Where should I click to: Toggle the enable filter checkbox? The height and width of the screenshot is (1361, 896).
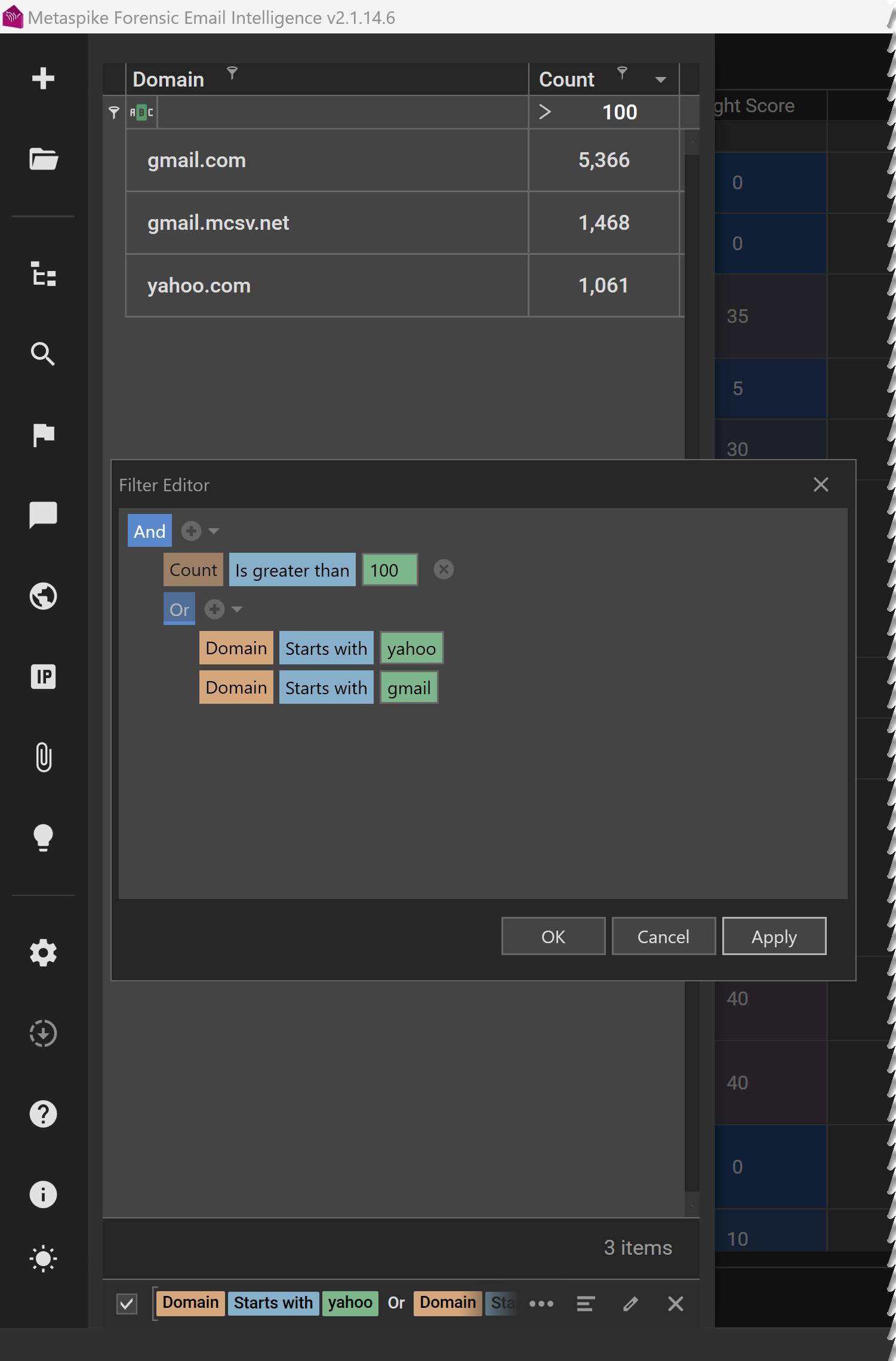127,1304
